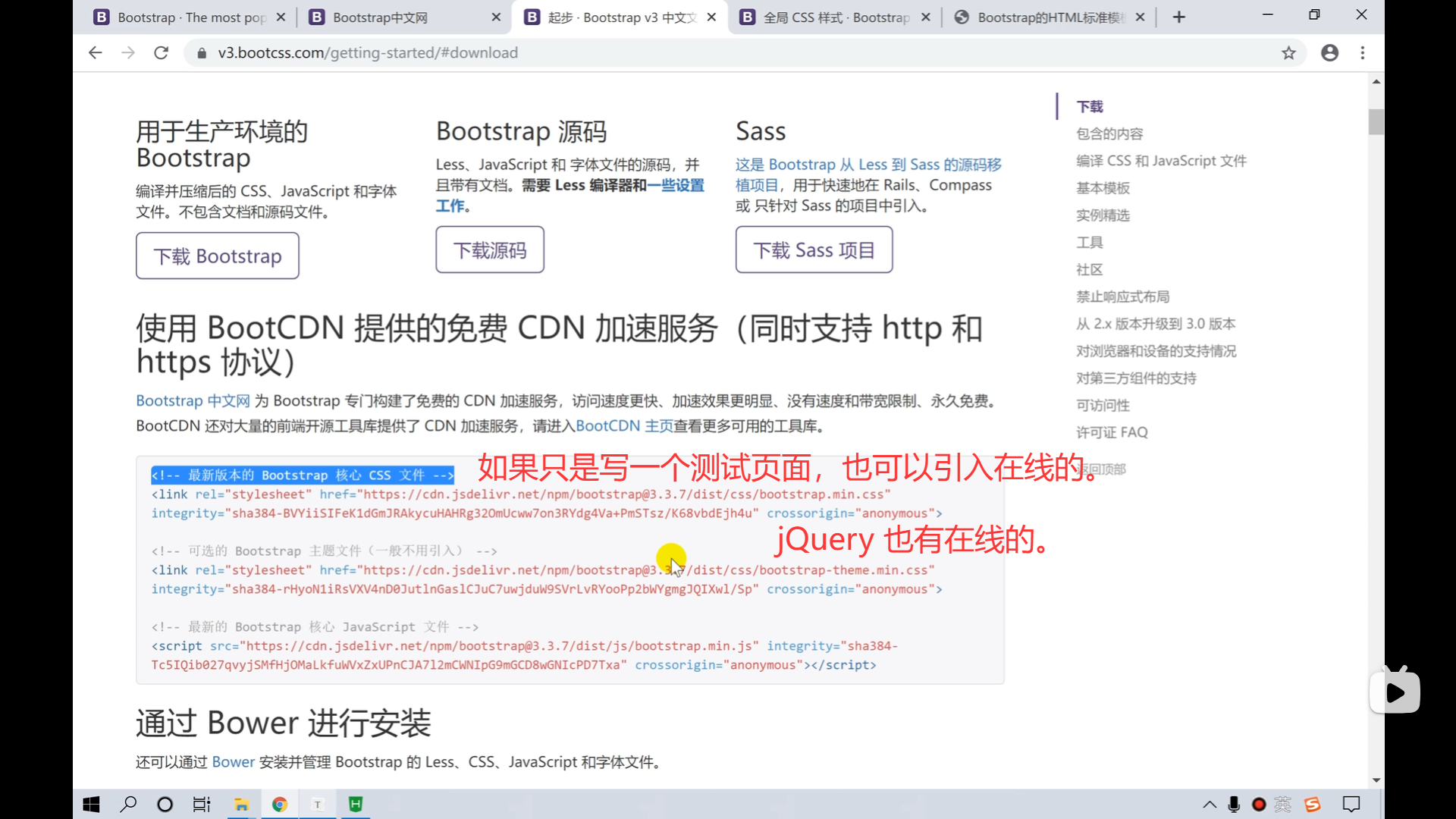Image resolution: width=1456 pixels, height=819 pixels.
Task: Open the 'Bower' link
Action: 233,762
